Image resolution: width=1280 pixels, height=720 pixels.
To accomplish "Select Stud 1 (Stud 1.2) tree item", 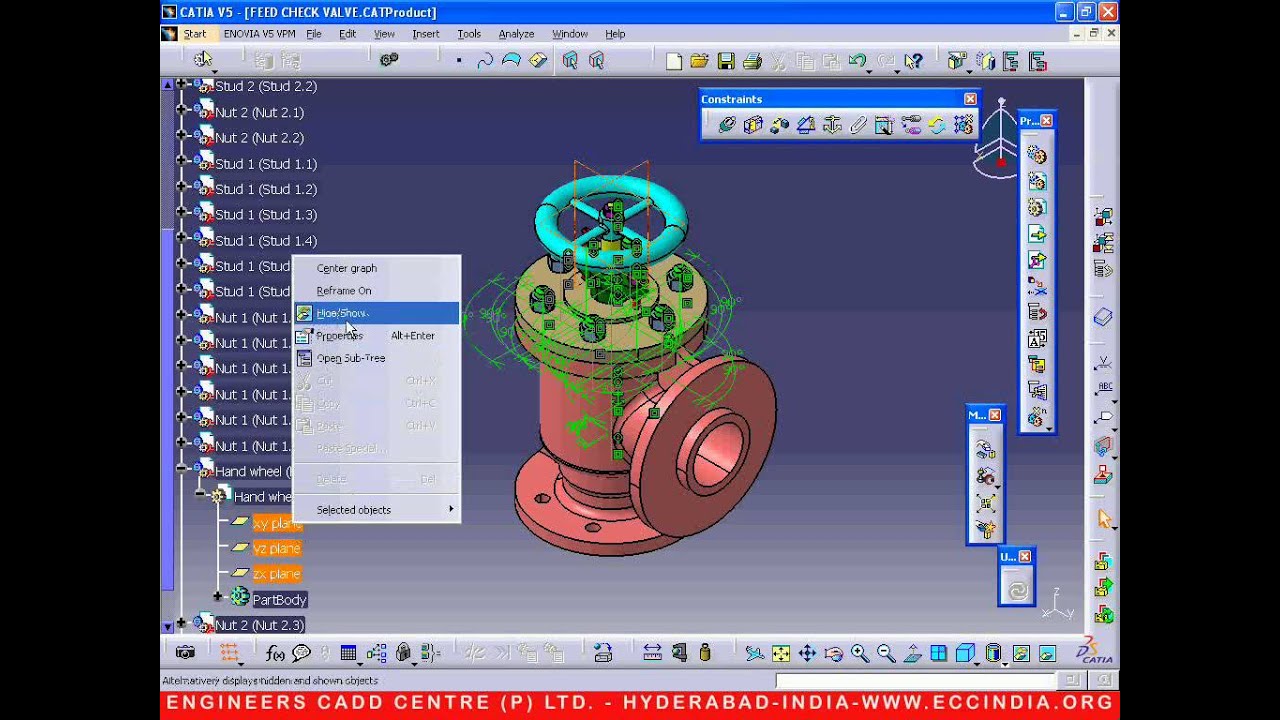I will tap(266, 189).
